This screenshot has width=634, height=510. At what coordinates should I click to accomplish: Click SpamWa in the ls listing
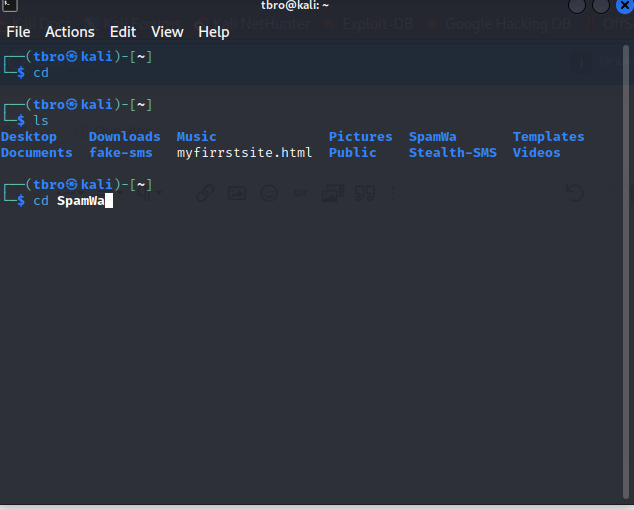[432, 137]
